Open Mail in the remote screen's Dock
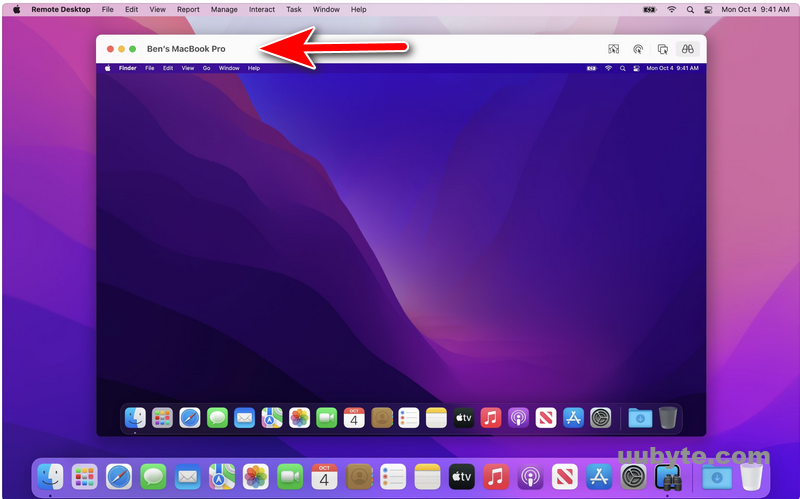Screen dimensions: 800x499 click(x=244, y=418)
